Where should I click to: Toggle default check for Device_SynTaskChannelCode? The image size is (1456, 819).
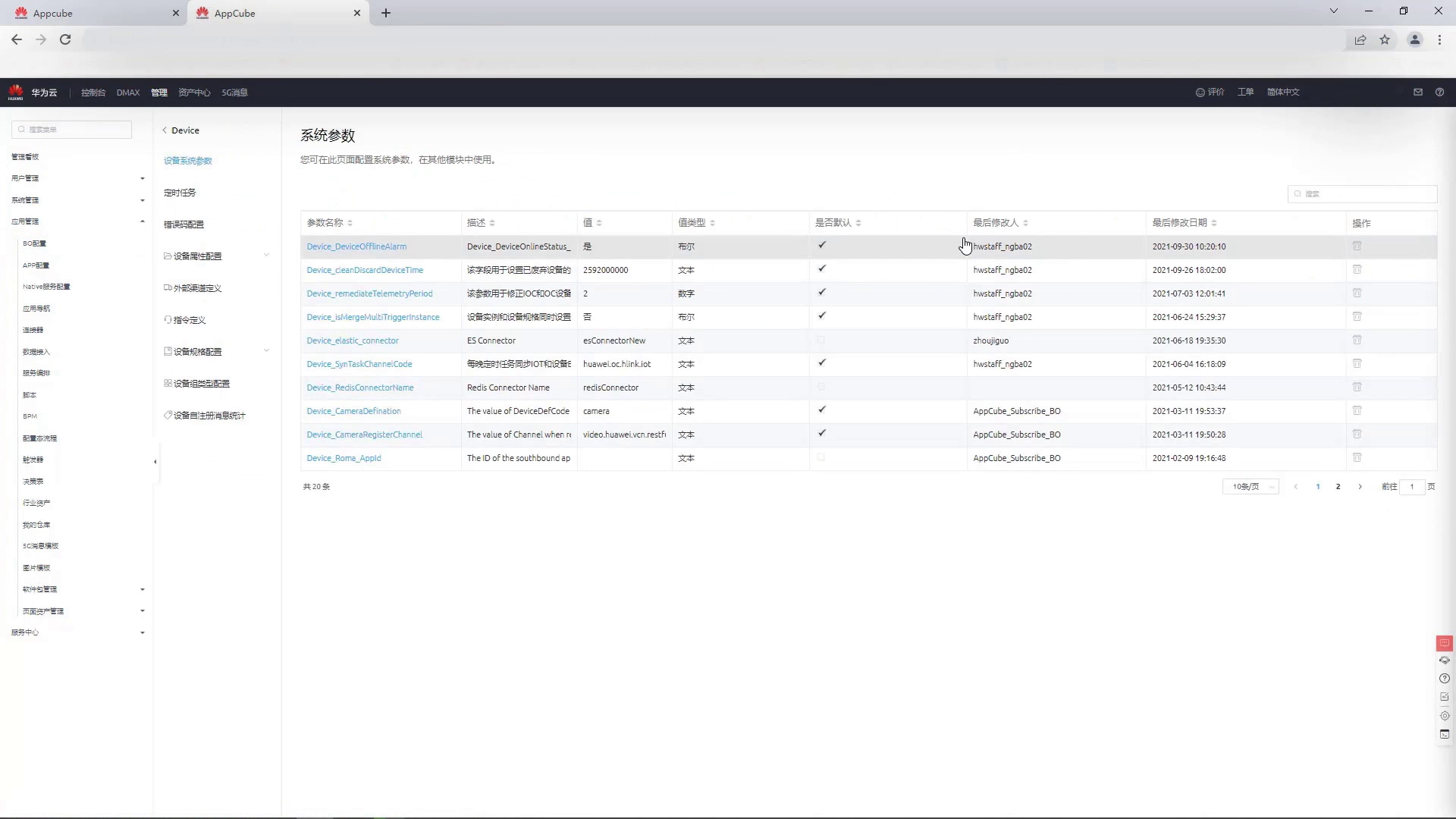(821, 362)
